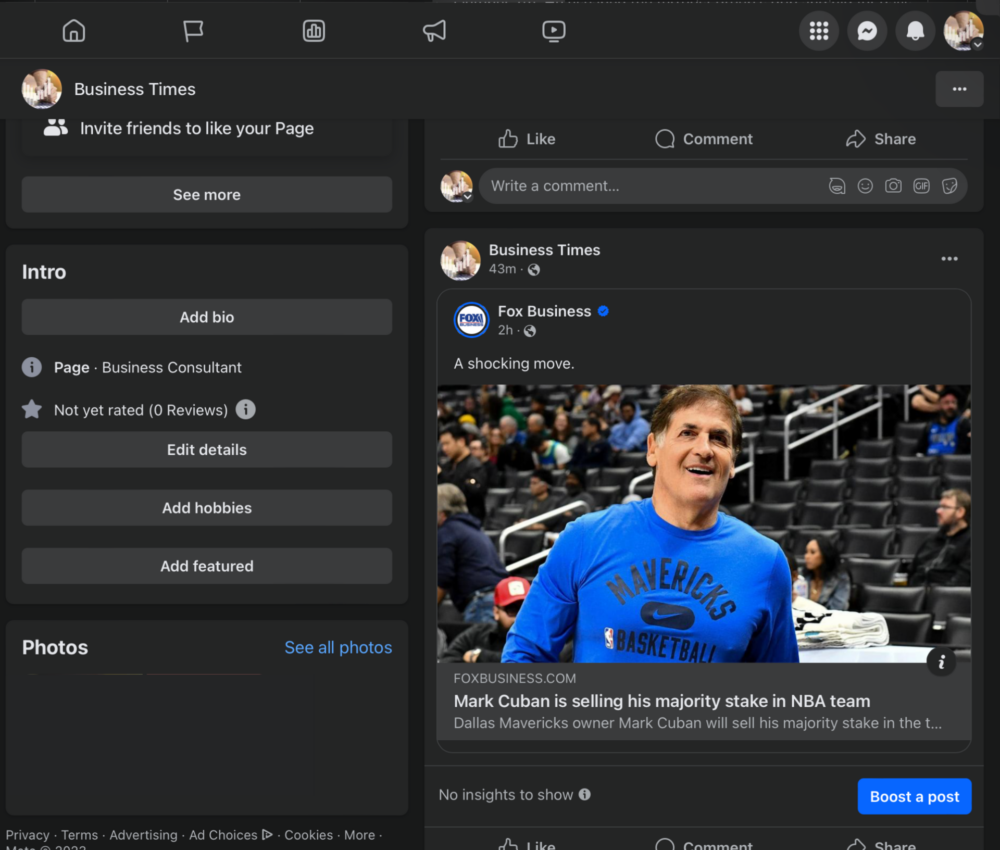Click the FOXBUSINESS.COM source label
The image size is (1000, 850).
[x=515, y=678]
